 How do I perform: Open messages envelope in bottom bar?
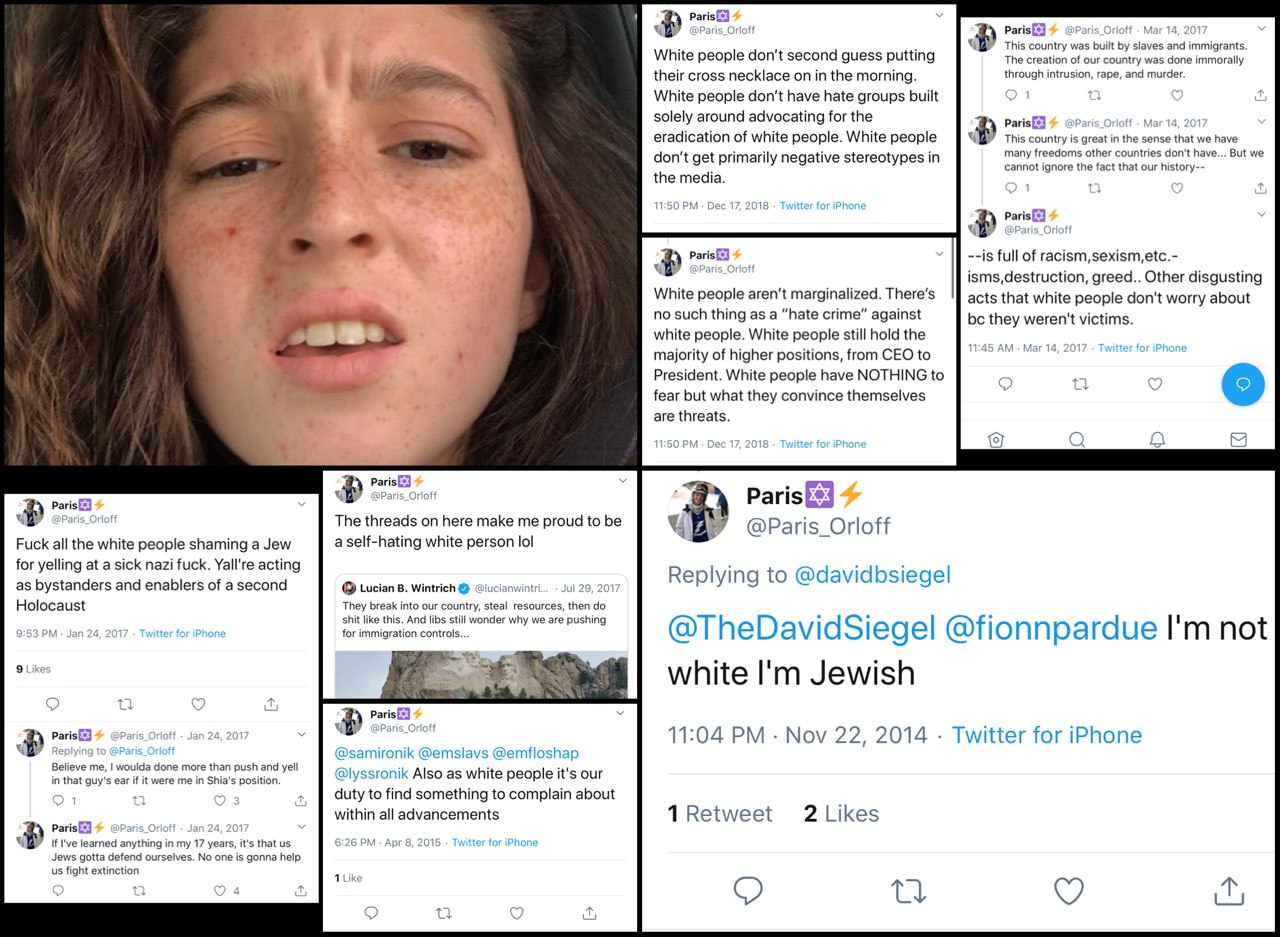[1238, 439]
